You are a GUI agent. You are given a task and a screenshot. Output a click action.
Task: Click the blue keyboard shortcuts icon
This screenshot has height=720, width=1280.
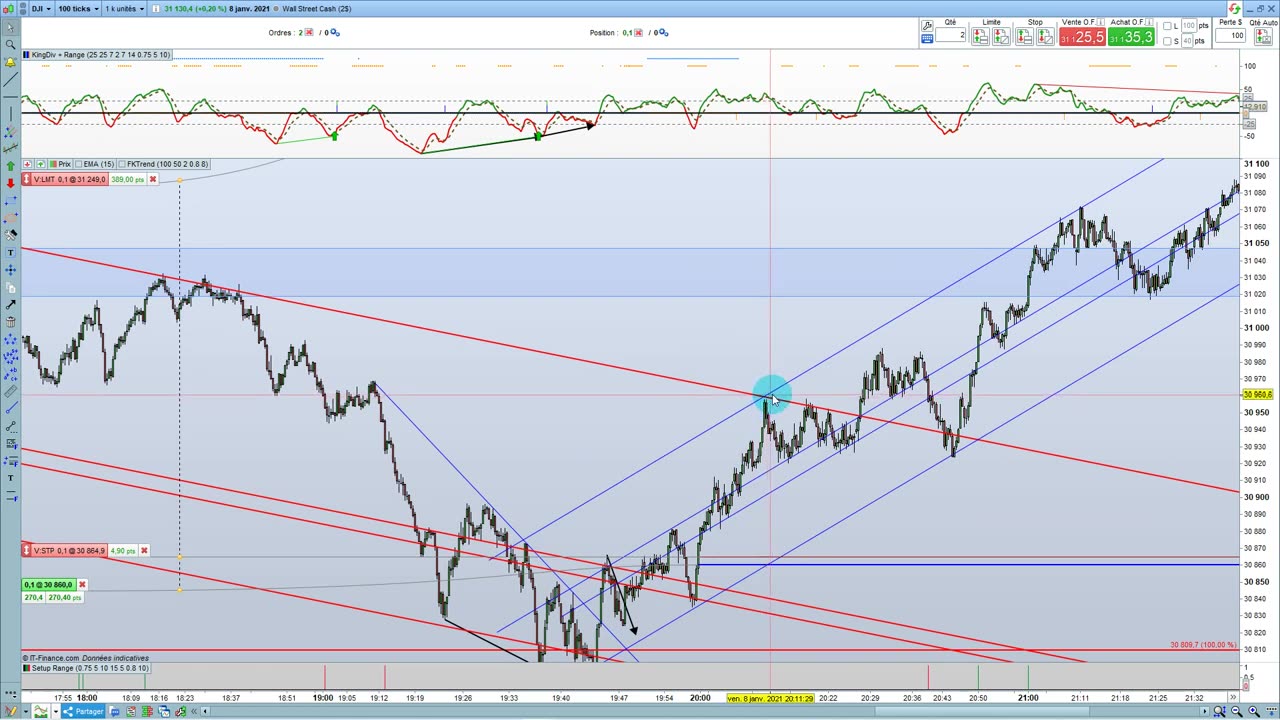pyautogui.click(x=927, y=38)
